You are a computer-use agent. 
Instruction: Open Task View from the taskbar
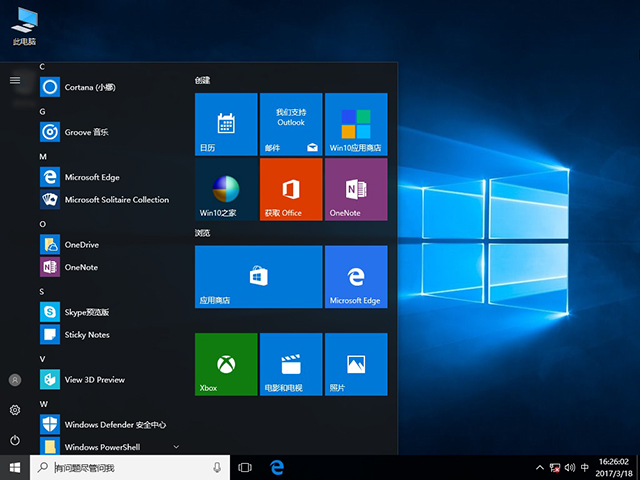click(245, 468)
